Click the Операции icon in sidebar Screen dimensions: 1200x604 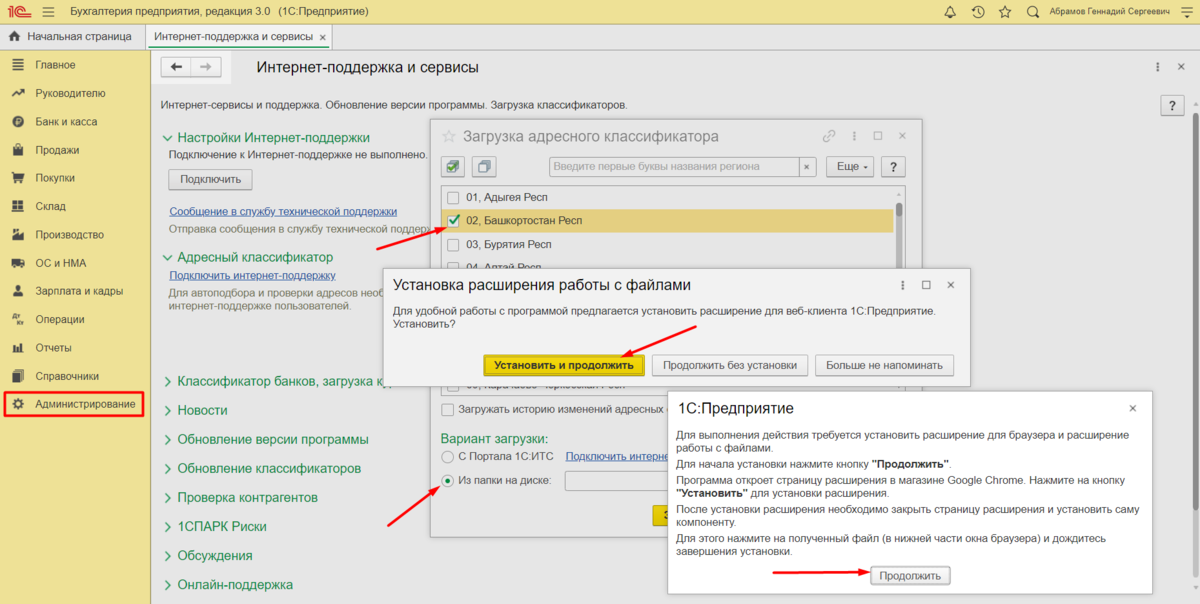[x=17, y=319]
